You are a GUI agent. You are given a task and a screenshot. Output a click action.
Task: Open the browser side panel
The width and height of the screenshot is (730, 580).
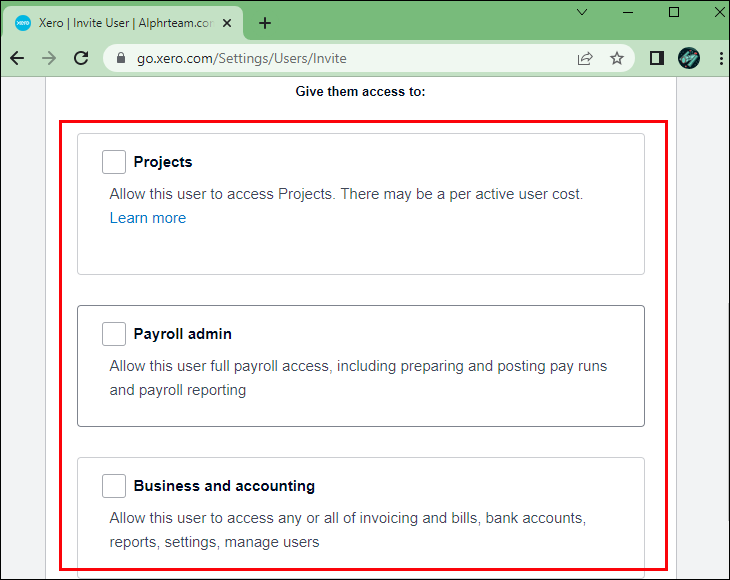click(657, 58)
